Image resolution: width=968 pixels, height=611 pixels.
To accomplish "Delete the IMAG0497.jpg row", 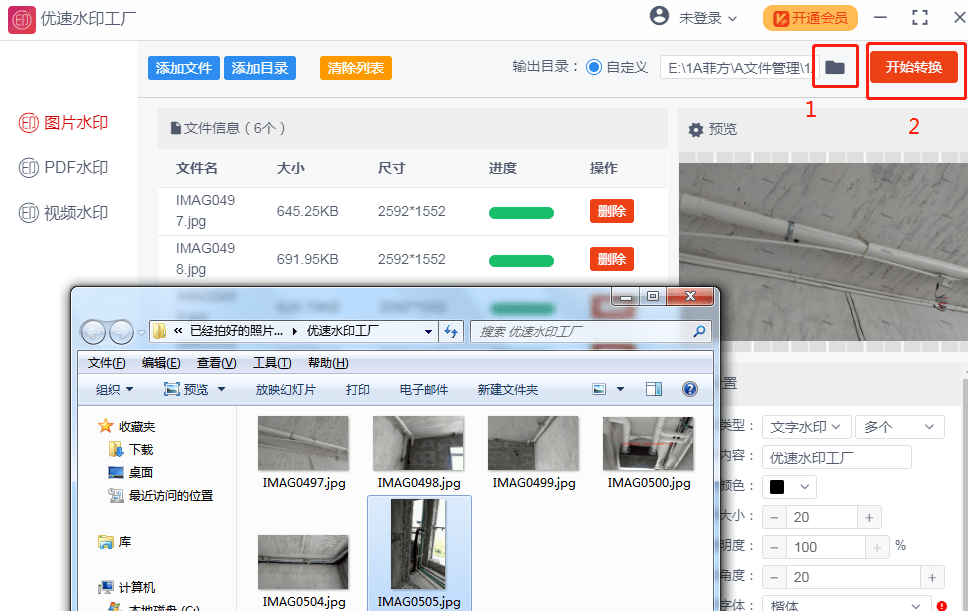I will point(612,211).
